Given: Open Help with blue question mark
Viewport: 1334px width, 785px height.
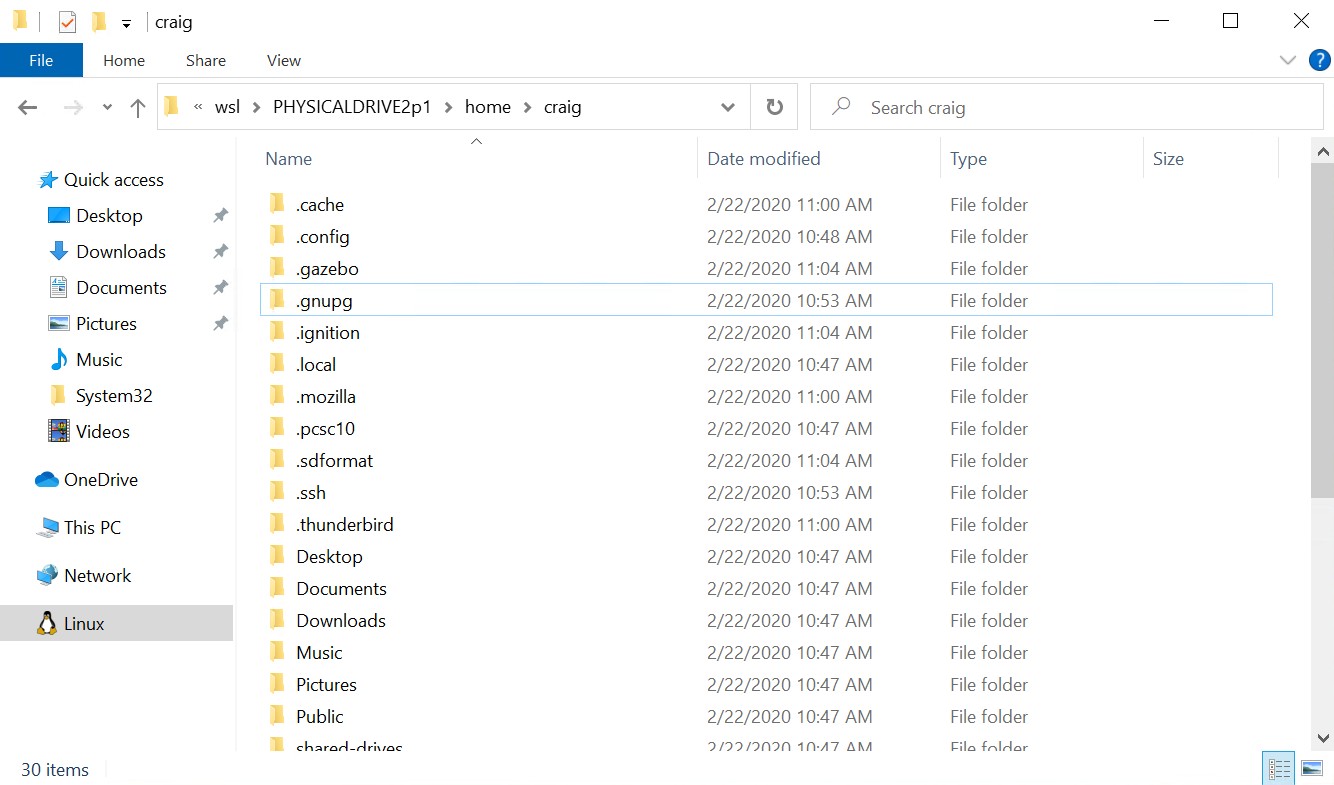Looking at the screenshot, I should (x=1320, y=60).
